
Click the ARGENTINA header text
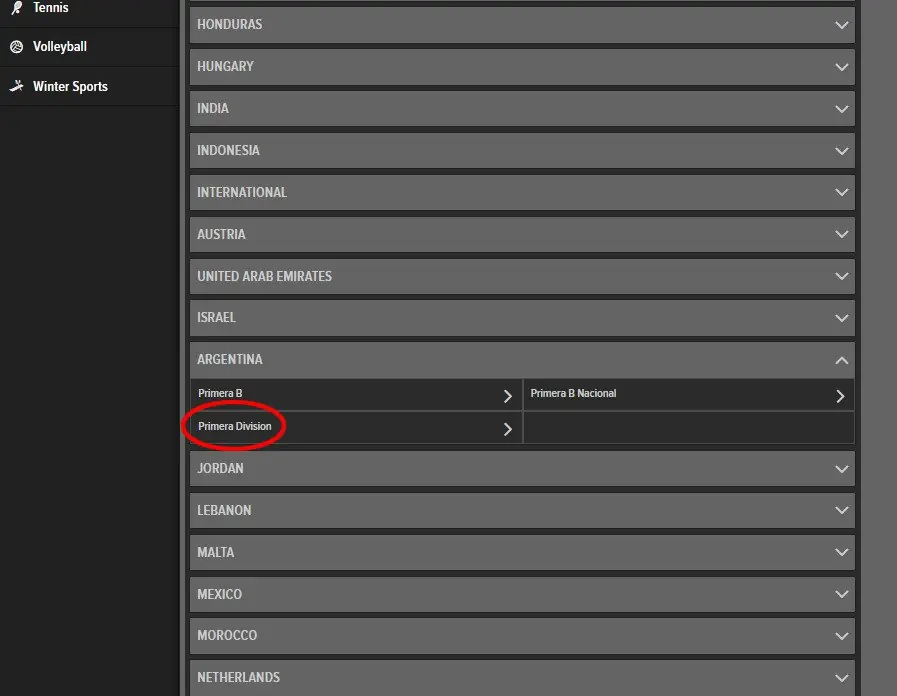click(230, 359)
